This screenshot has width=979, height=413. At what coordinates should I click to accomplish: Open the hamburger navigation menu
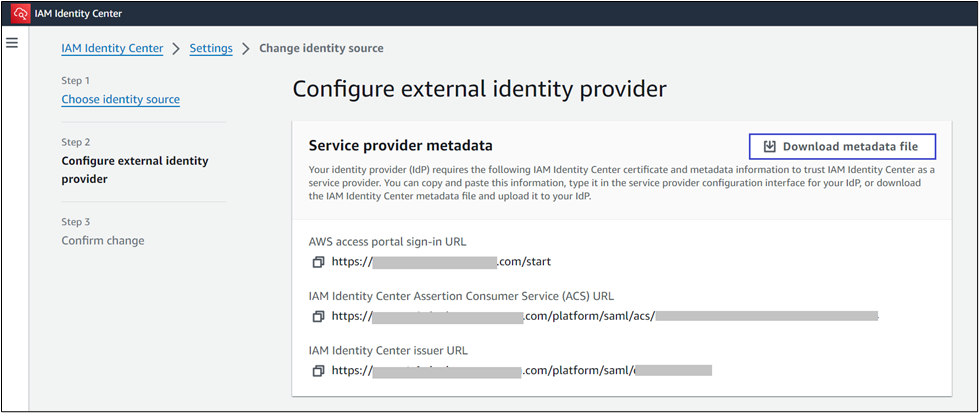click(12, 43)
